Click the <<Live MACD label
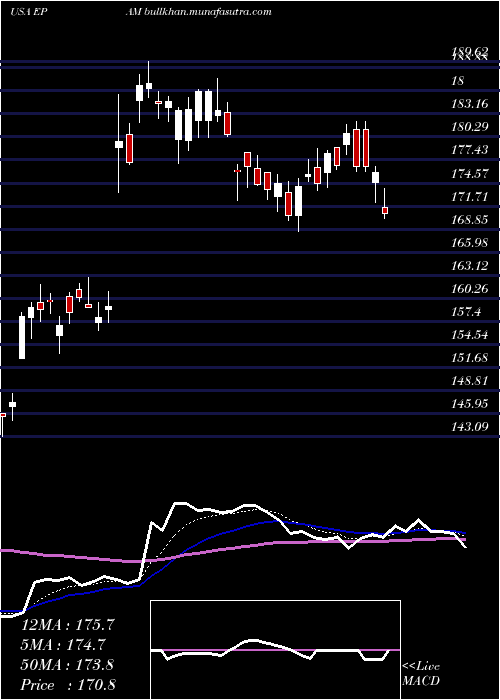This screenshot has width=500, height=700. point(421,674)
